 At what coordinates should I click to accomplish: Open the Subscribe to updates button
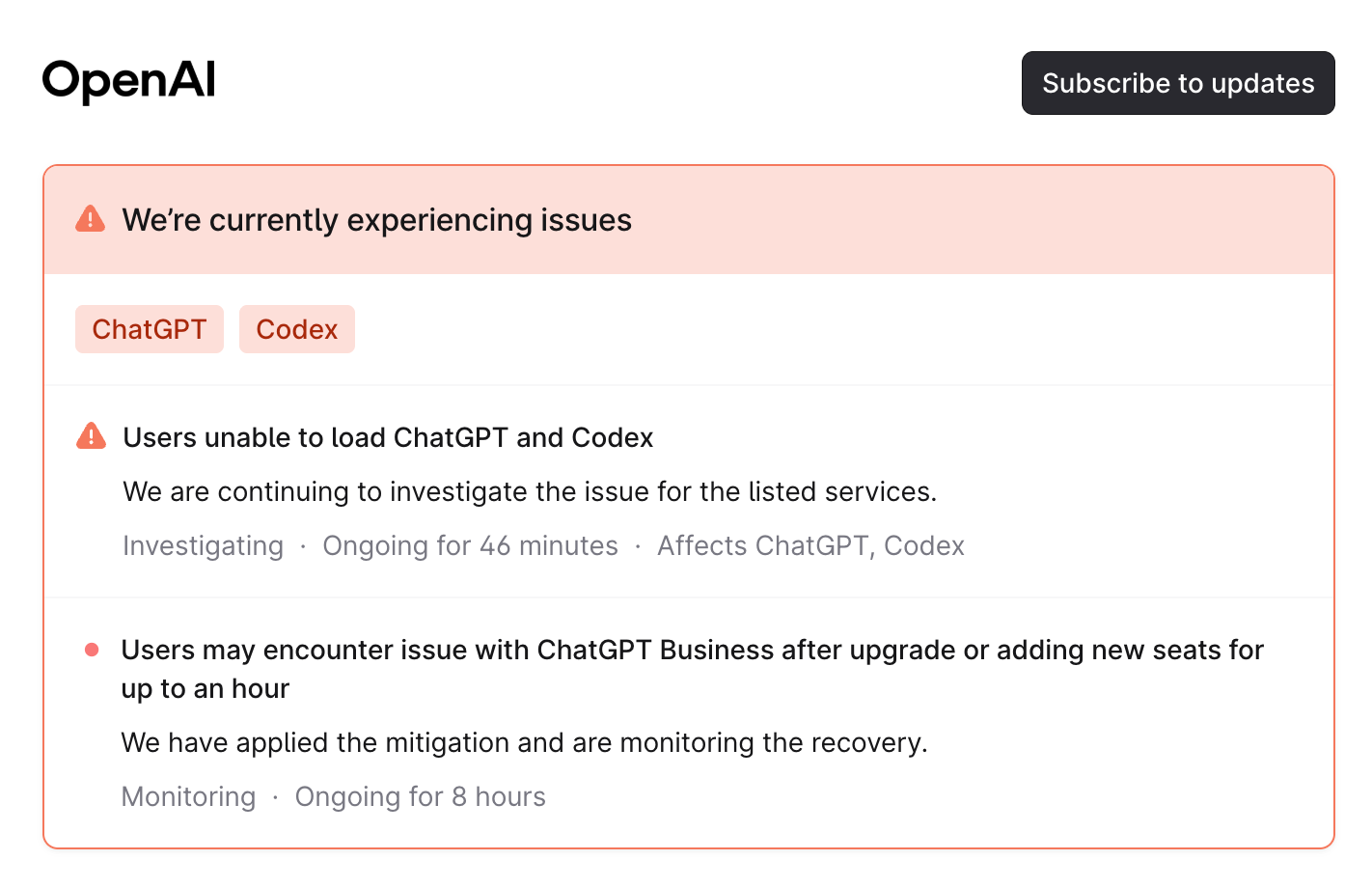[1178, 83]
